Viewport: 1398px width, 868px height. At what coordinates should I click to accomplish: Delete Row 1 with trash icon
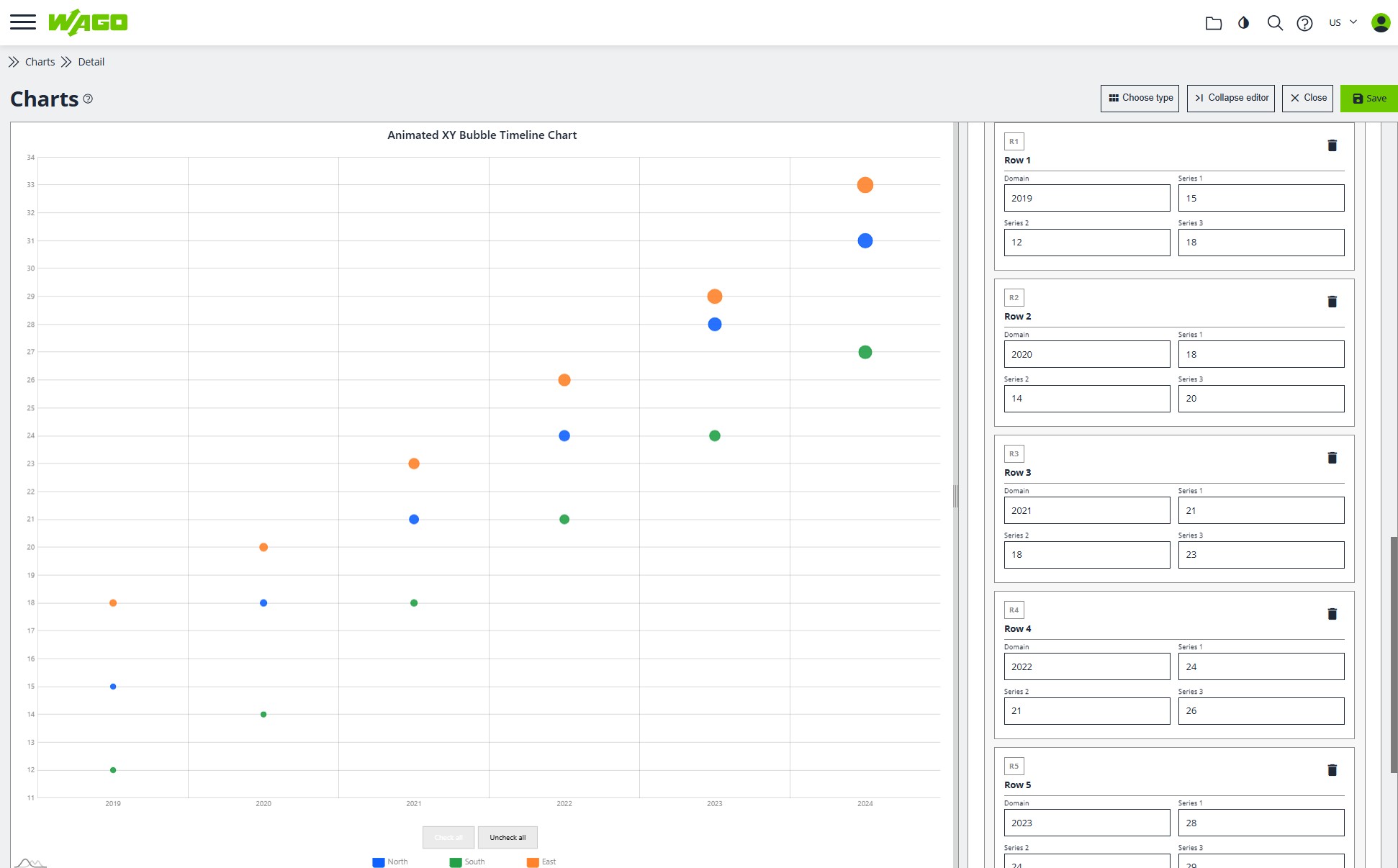pos(1332,145)
